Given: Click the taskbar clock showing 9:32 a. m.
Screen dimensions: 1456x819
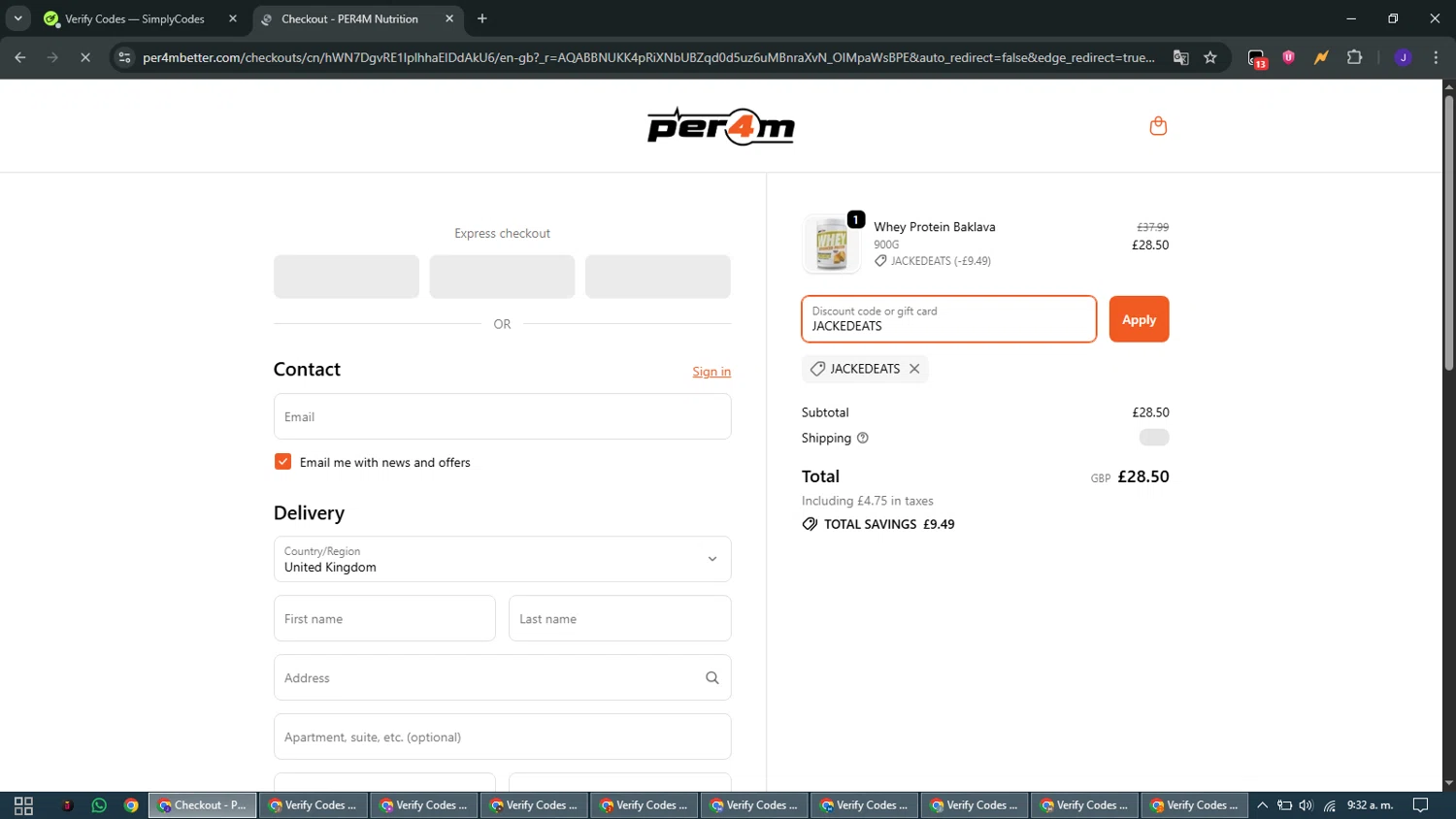Looking at the screenshot, I should pos(1370,805).
